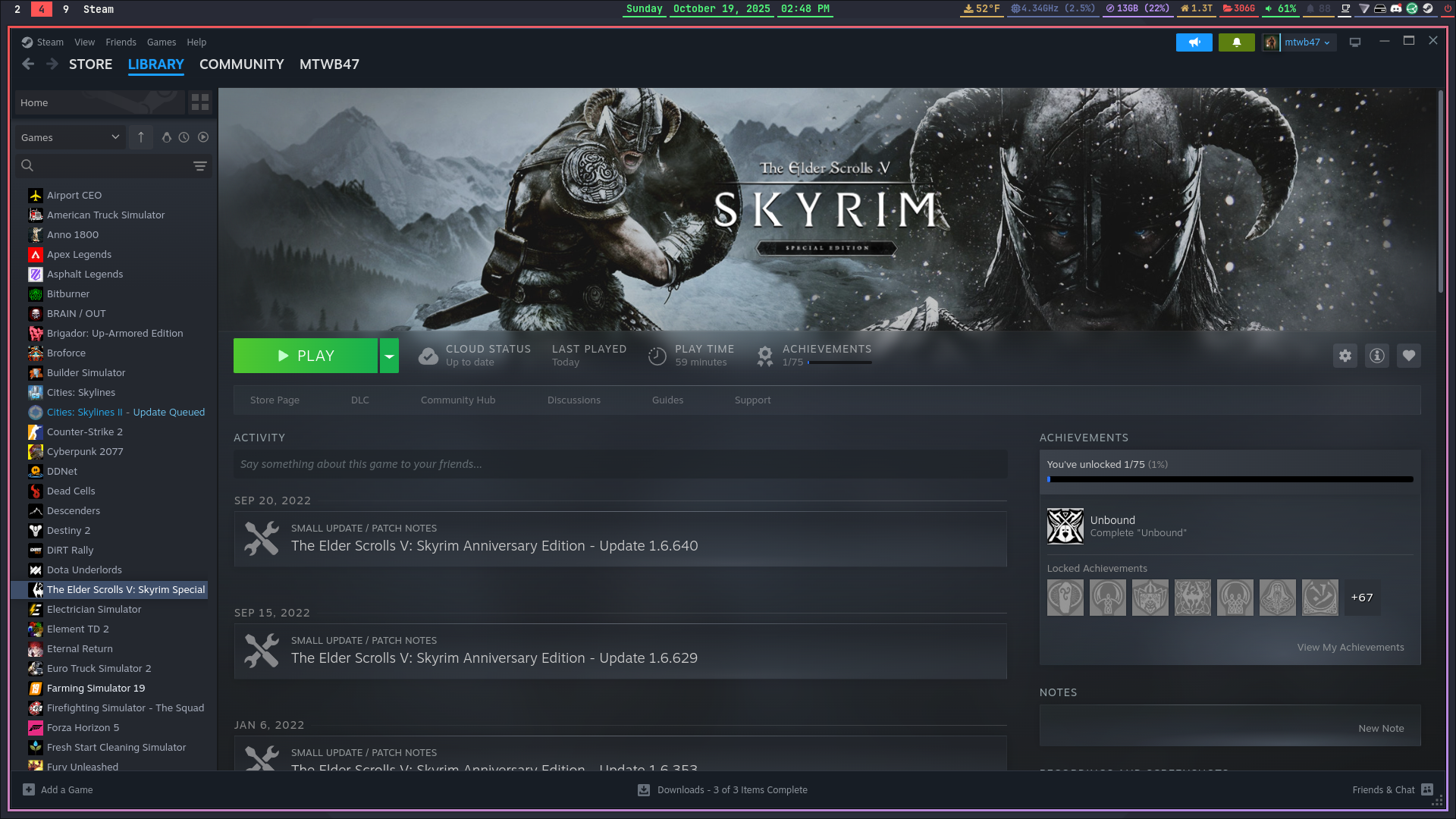The width and height of the screenshot is (1456, 819).
Task: Click the blue announcements megaphone icon
Action: pyautogui.click(x=1194, y=42)
